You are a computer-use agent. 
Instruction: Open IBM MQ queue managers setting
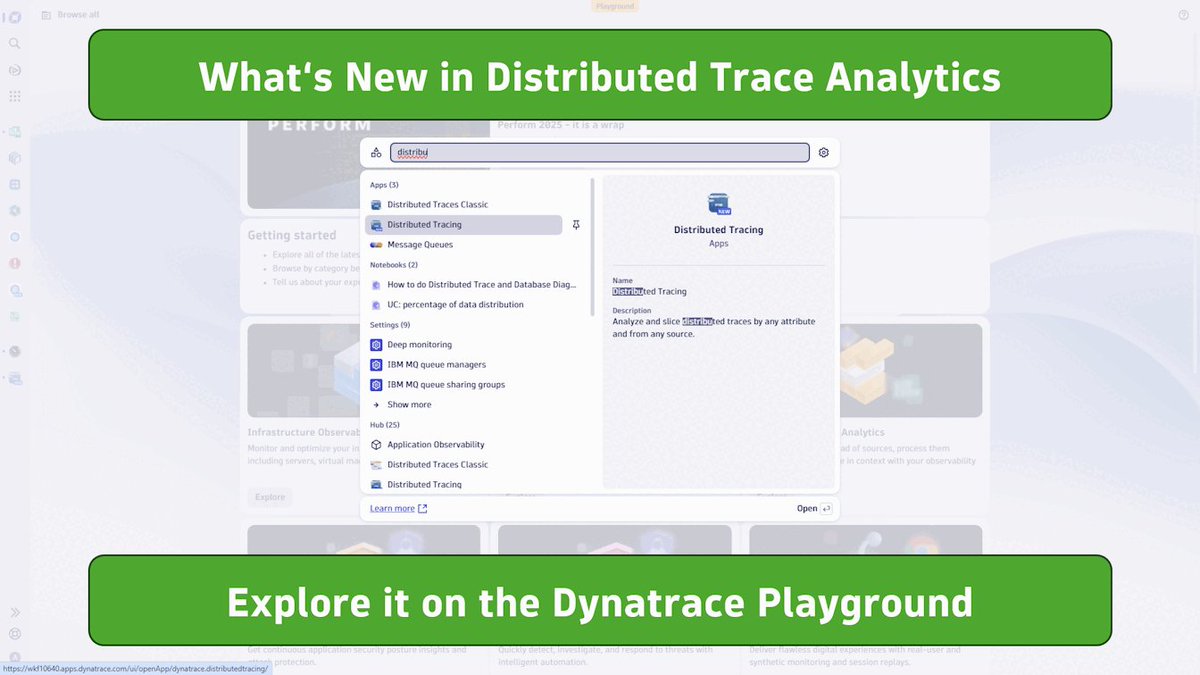(437, 364)
